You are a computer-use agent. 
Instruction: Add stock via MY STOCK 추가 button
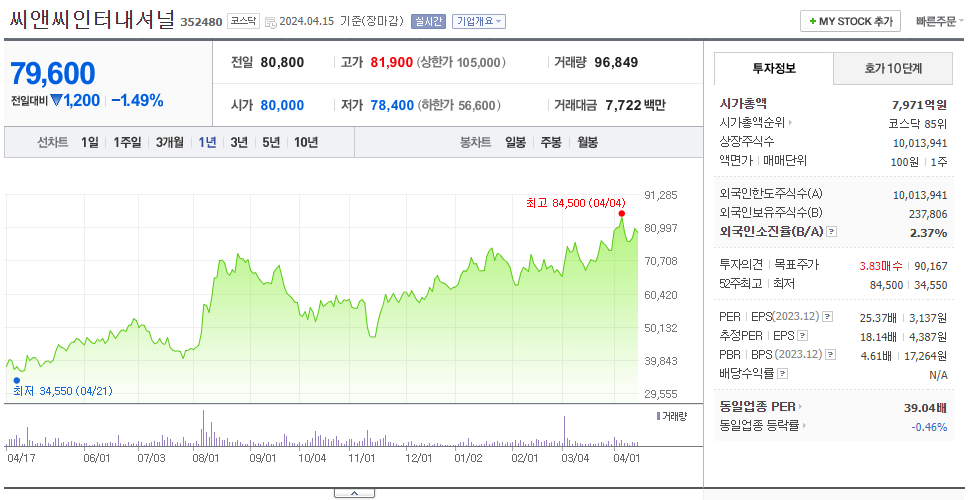[851, 21]
